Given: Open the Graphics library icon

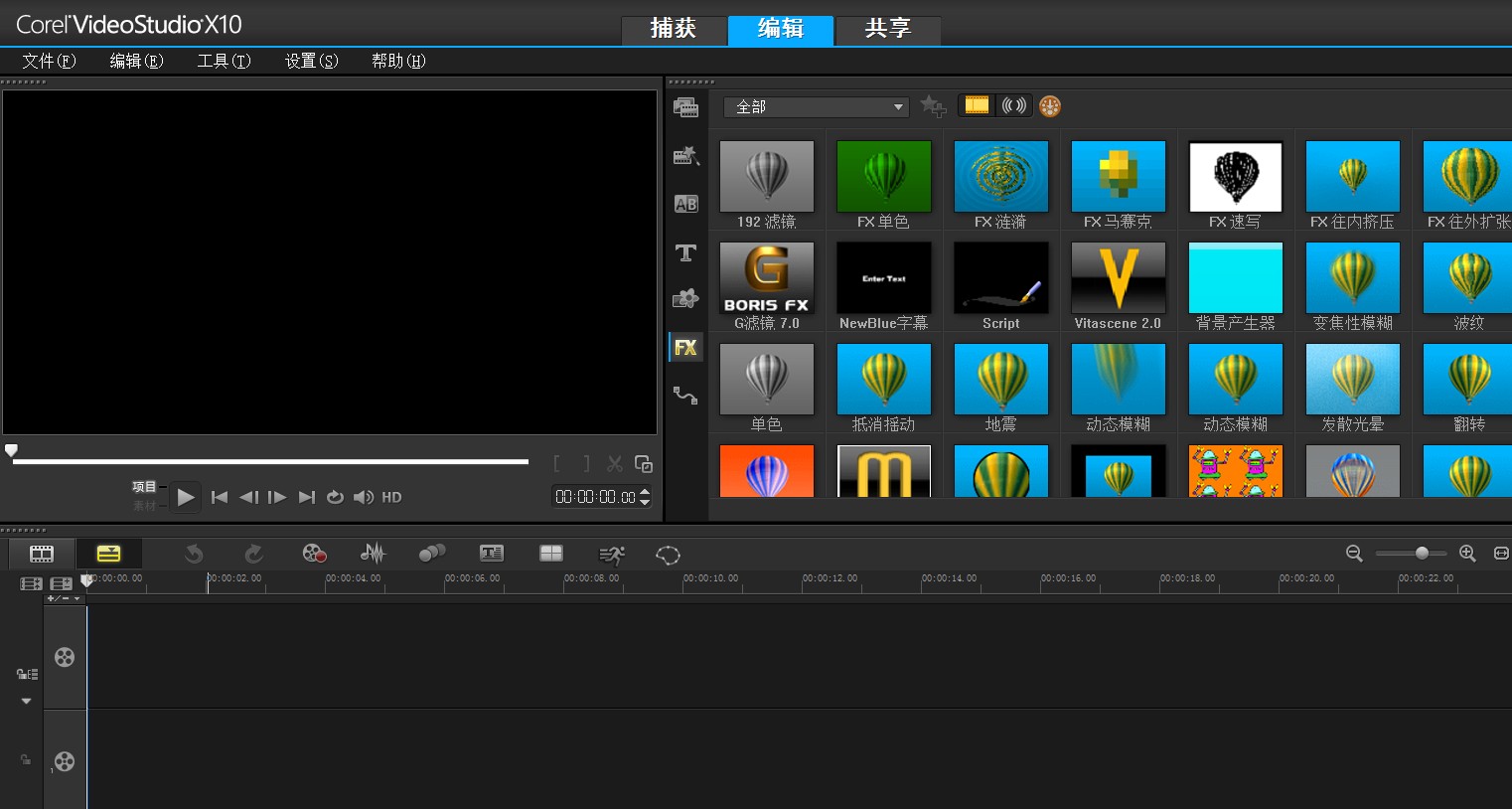Looking at the screenshot, I should 685,298.
